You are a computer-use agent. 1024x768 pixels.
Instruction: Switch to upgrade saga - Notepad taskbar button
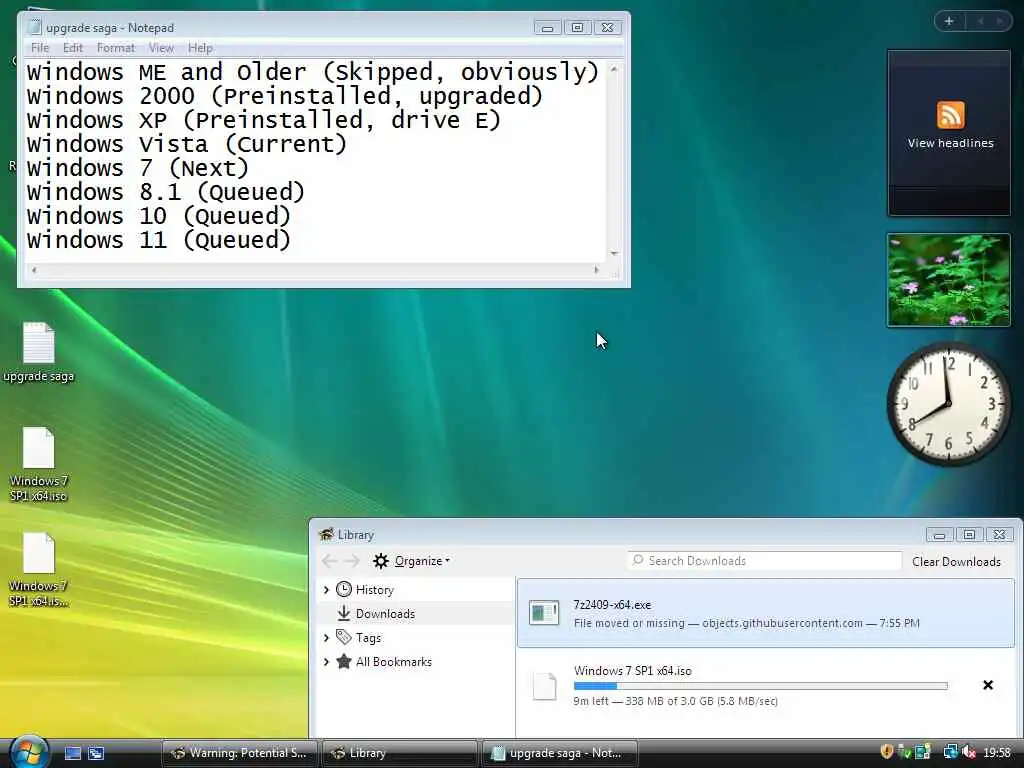click(x=559, y=753)
